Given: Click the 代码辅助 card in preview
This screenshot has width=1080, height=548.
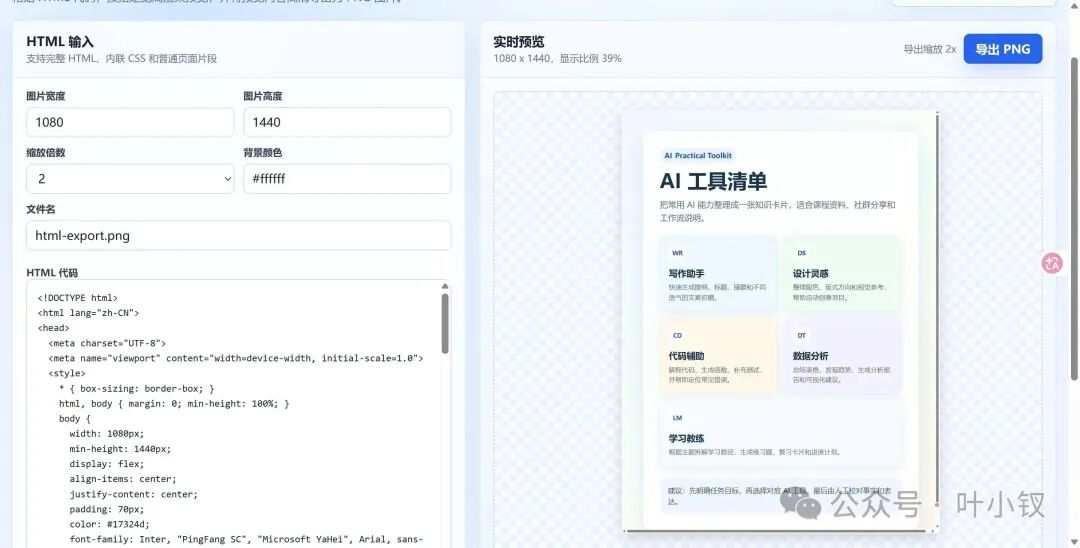Looking at the screenshot, I should point(718,355).
